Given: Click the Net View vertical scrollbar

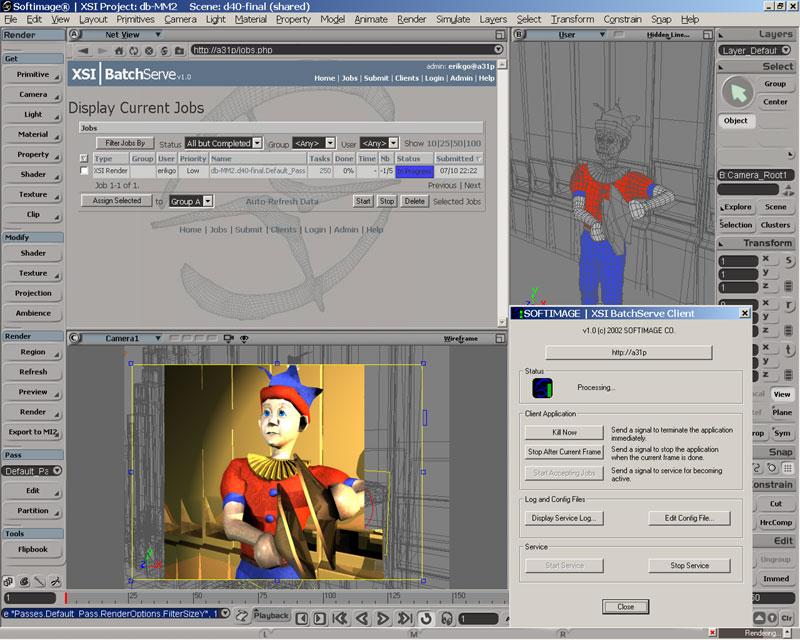Looking at the screenshot, I should coord(502,194).
